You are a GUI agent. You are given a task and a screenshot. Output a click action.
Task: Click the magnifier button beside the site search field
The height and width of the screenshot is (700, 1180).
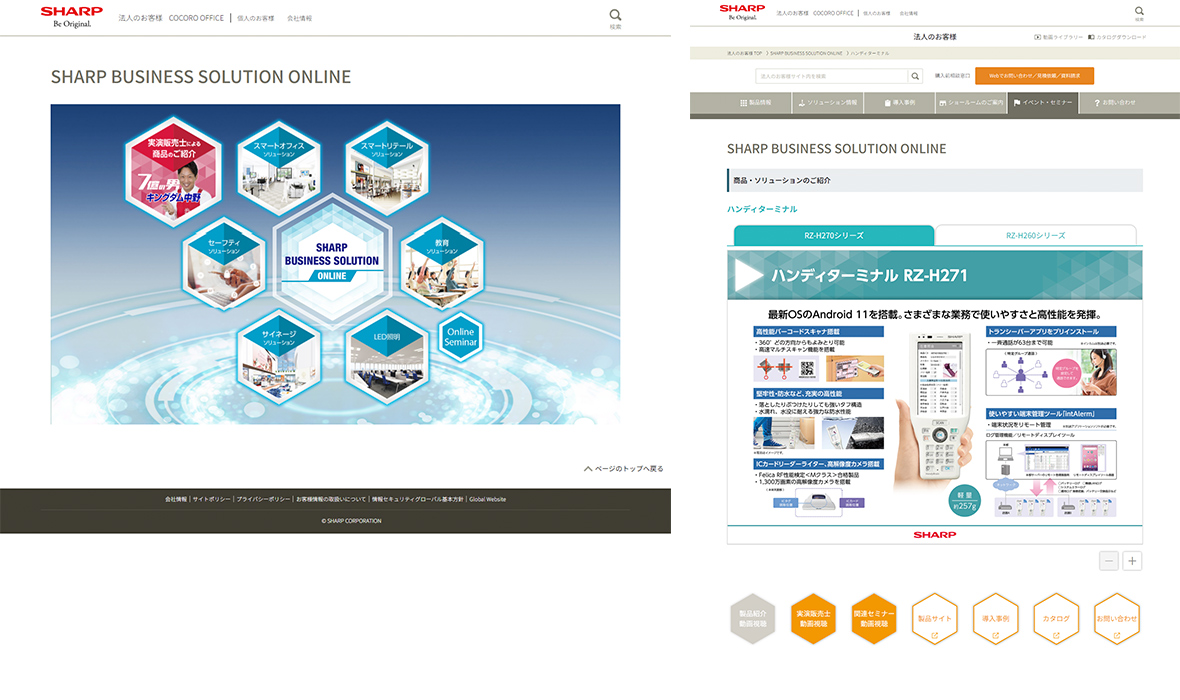tap(915, 76)
